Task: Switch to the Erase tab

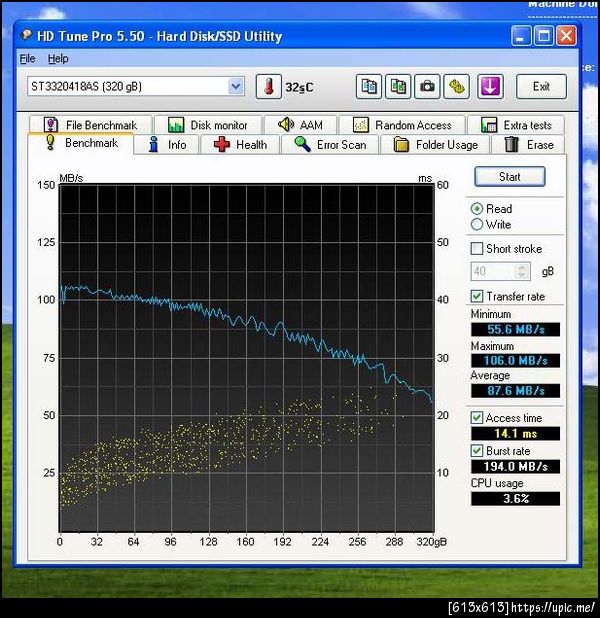Action: pos(528,145)
